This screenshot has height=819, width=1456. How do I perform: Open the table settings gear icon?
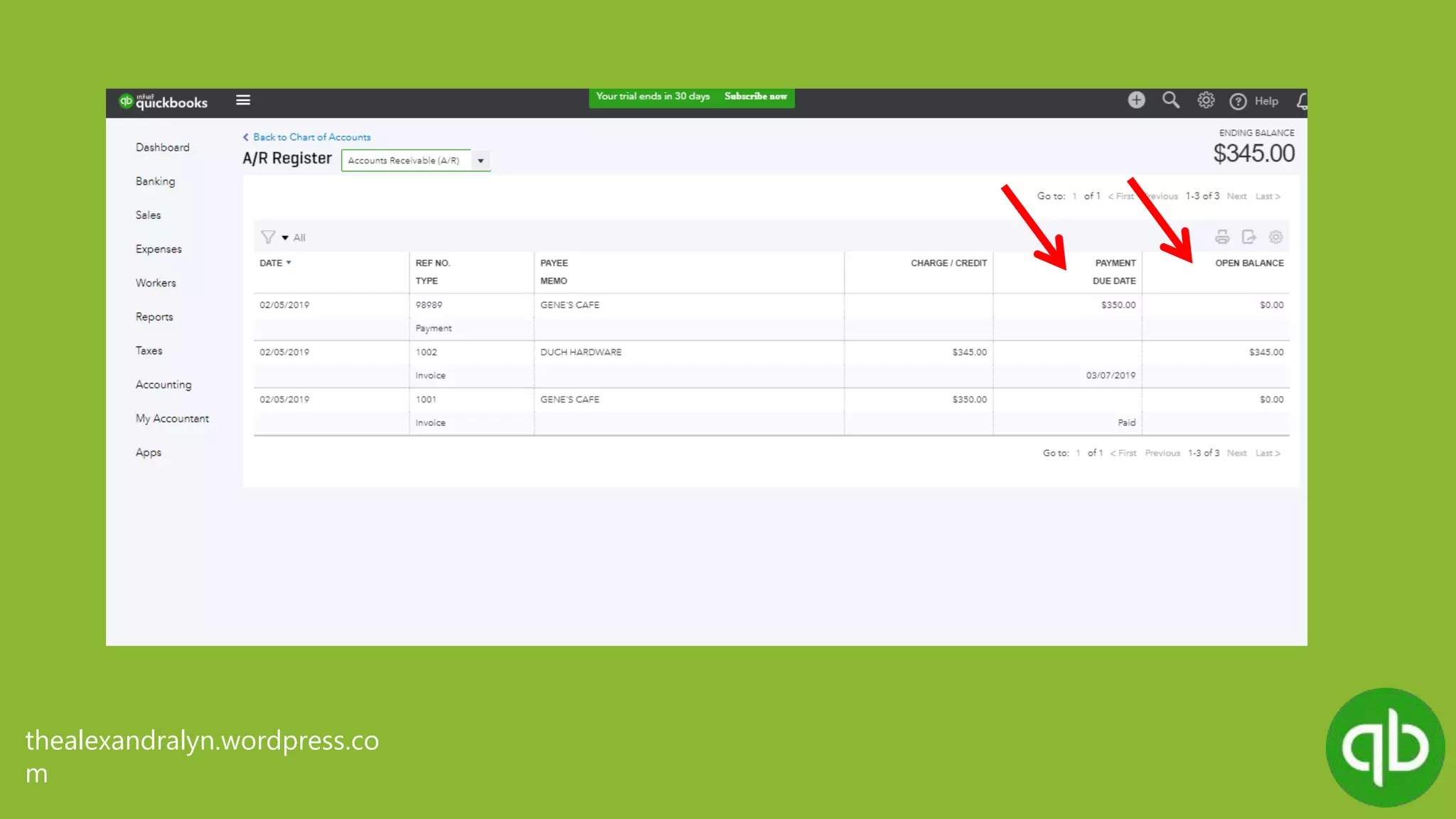[x=1275, y=237]
